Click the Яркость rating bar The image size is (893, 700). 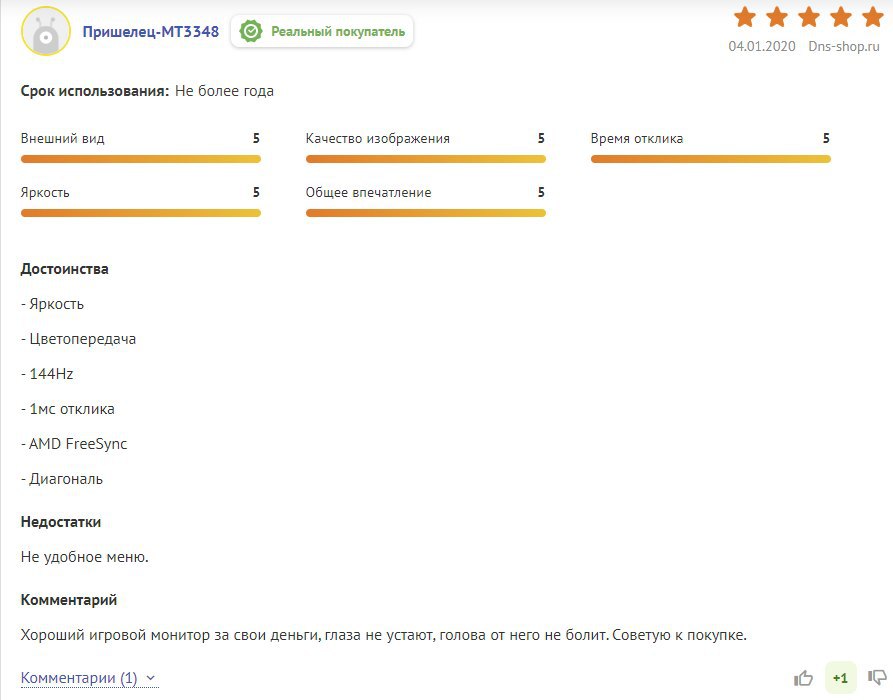point(141,213)
